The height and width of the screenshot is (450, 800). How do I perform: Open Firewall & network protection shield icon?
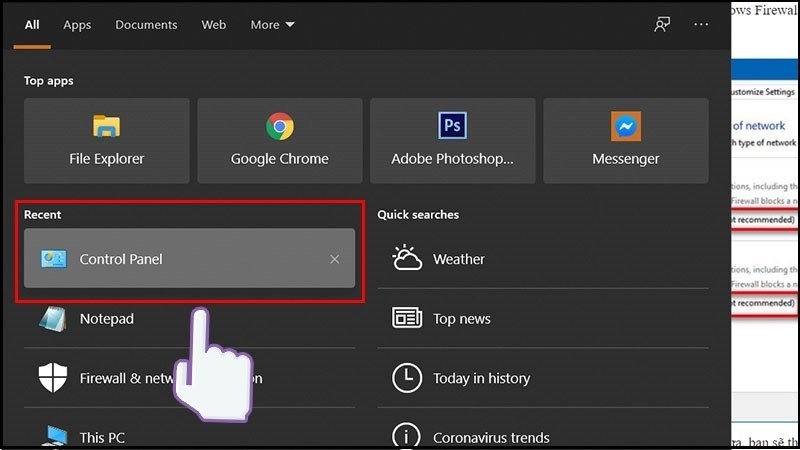pos(53,378)
